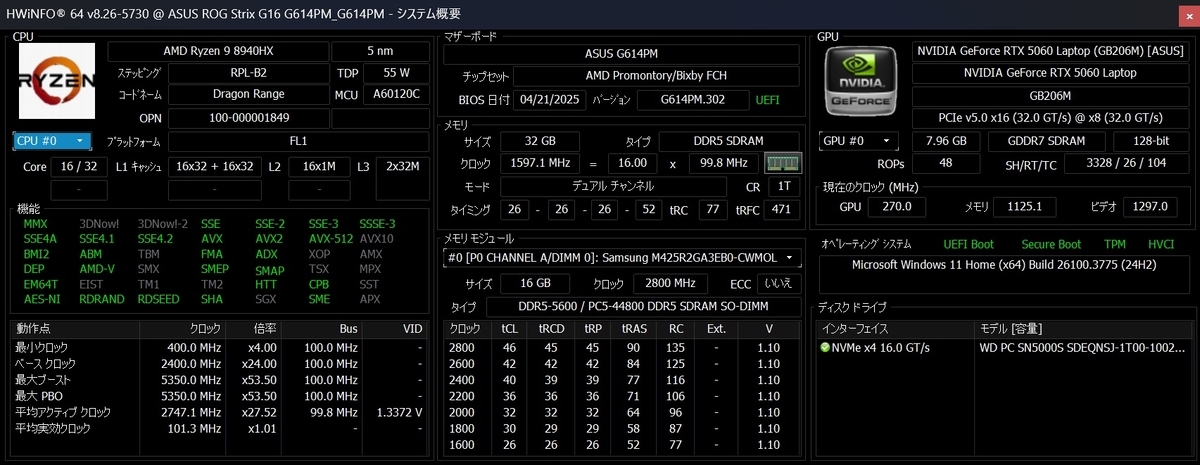The image size is (1200, 465).
Task: Click the 3328 / 26 / 104 shader field
Action: pyautogui.click(x=1125, y=163)
